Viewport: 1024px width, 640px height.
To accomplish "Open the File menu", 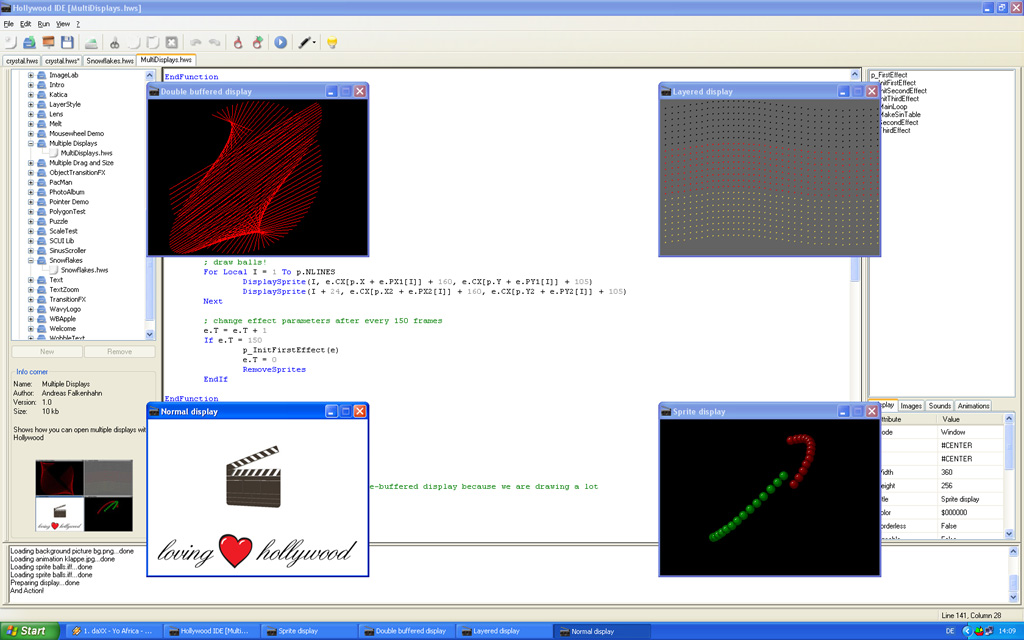I will [8, 24].
